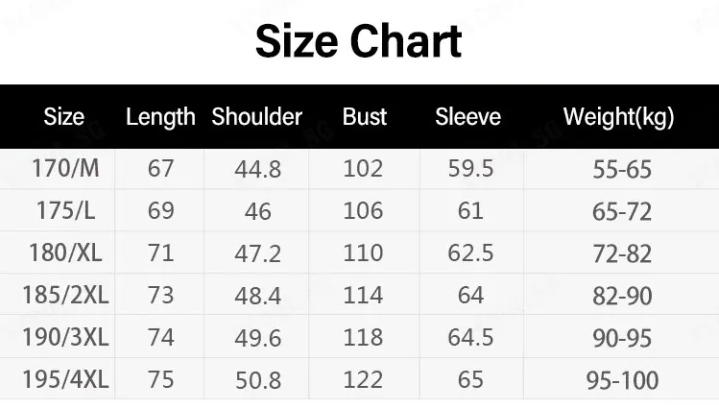This screenshot has height=405, width=719.
Task: Select the Bust column header
Action: (x=365, y=117)
